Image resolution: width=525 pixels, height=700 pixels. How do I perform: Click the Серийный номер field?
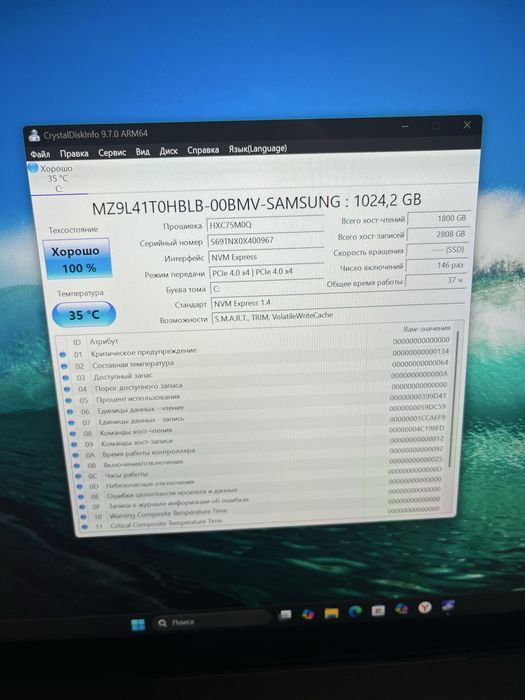point(265,241)
